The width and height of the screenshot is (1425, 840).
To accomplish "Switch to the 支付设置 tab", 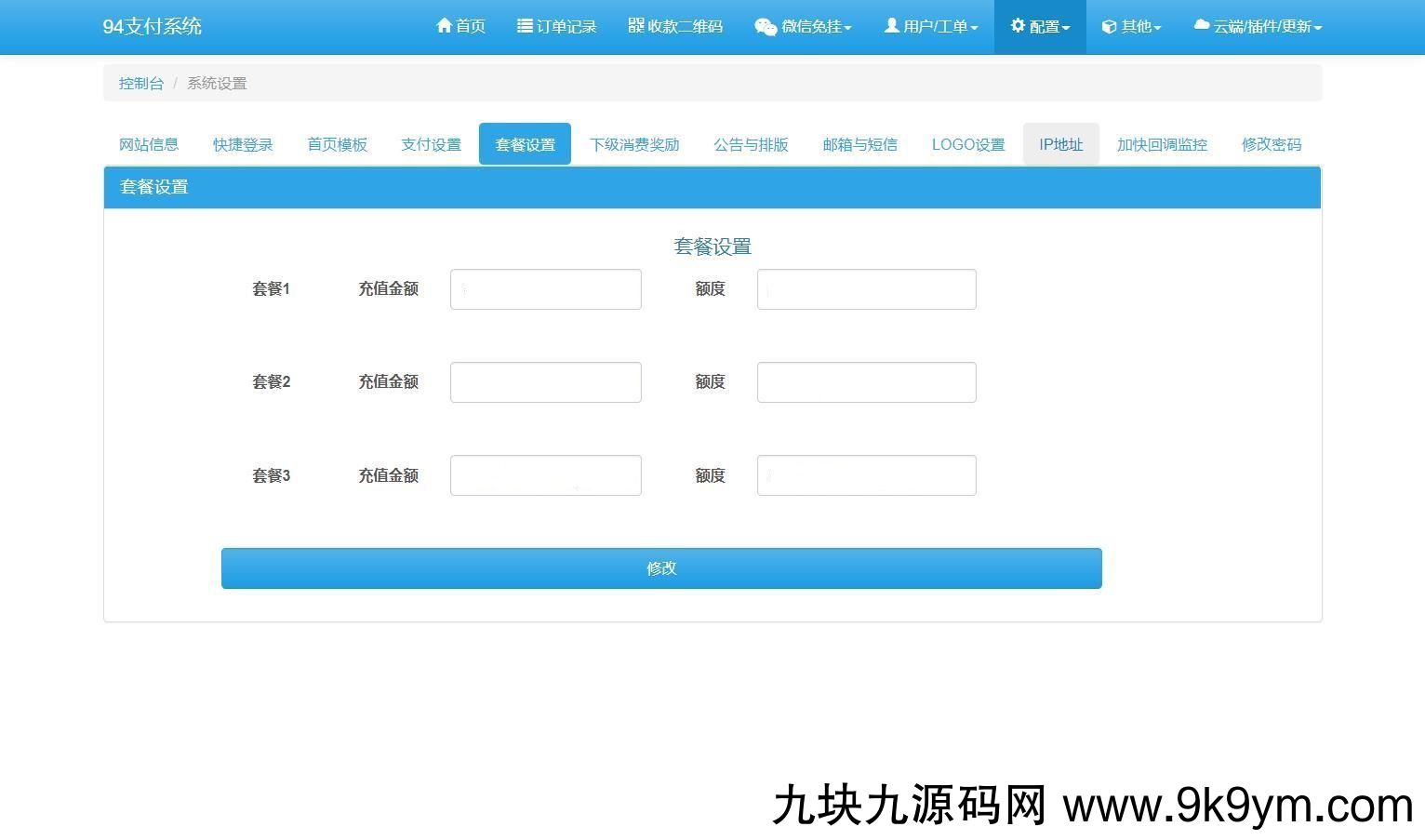I will point(431,144).
